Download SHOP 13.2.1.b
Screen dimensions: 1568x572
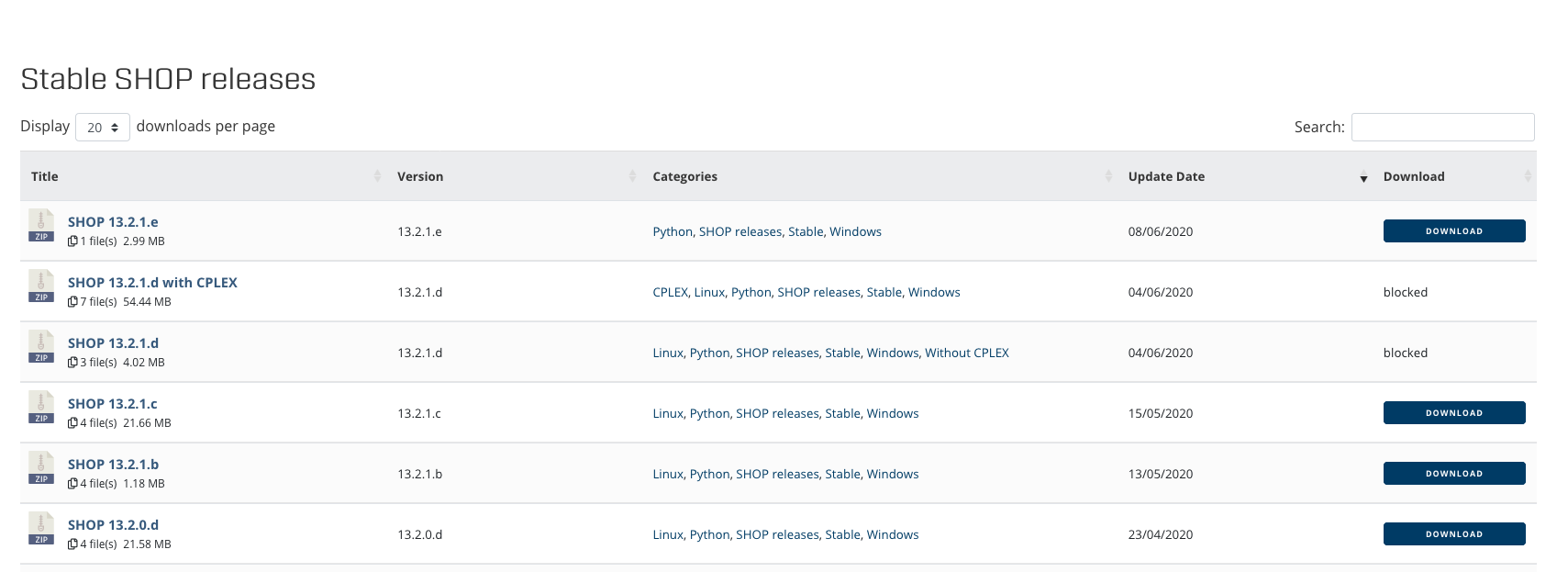[x=1454, y=474]
